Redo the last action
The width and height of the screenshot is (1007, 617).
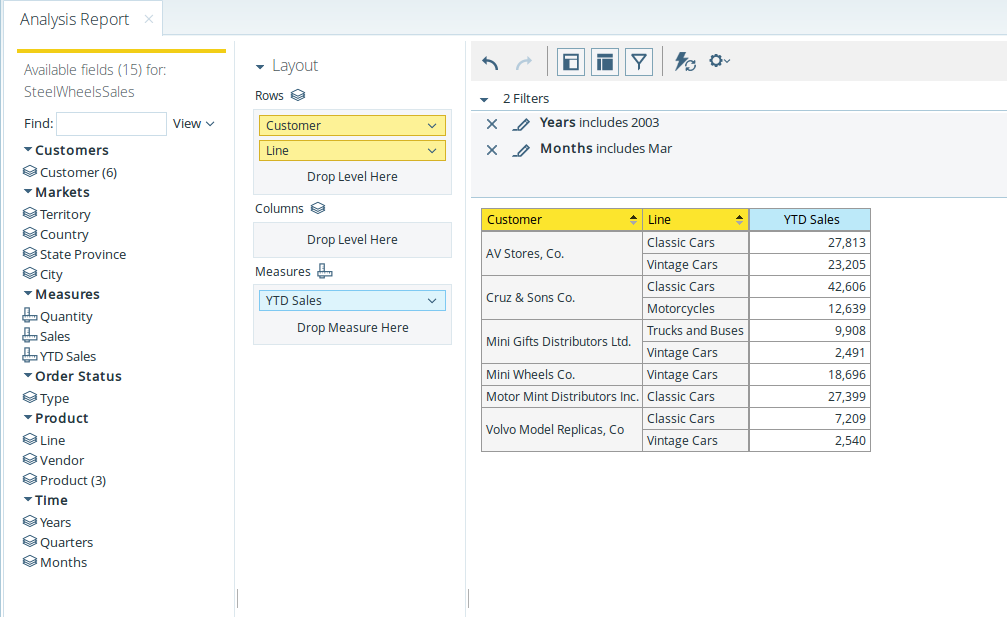tap(522, 62)
